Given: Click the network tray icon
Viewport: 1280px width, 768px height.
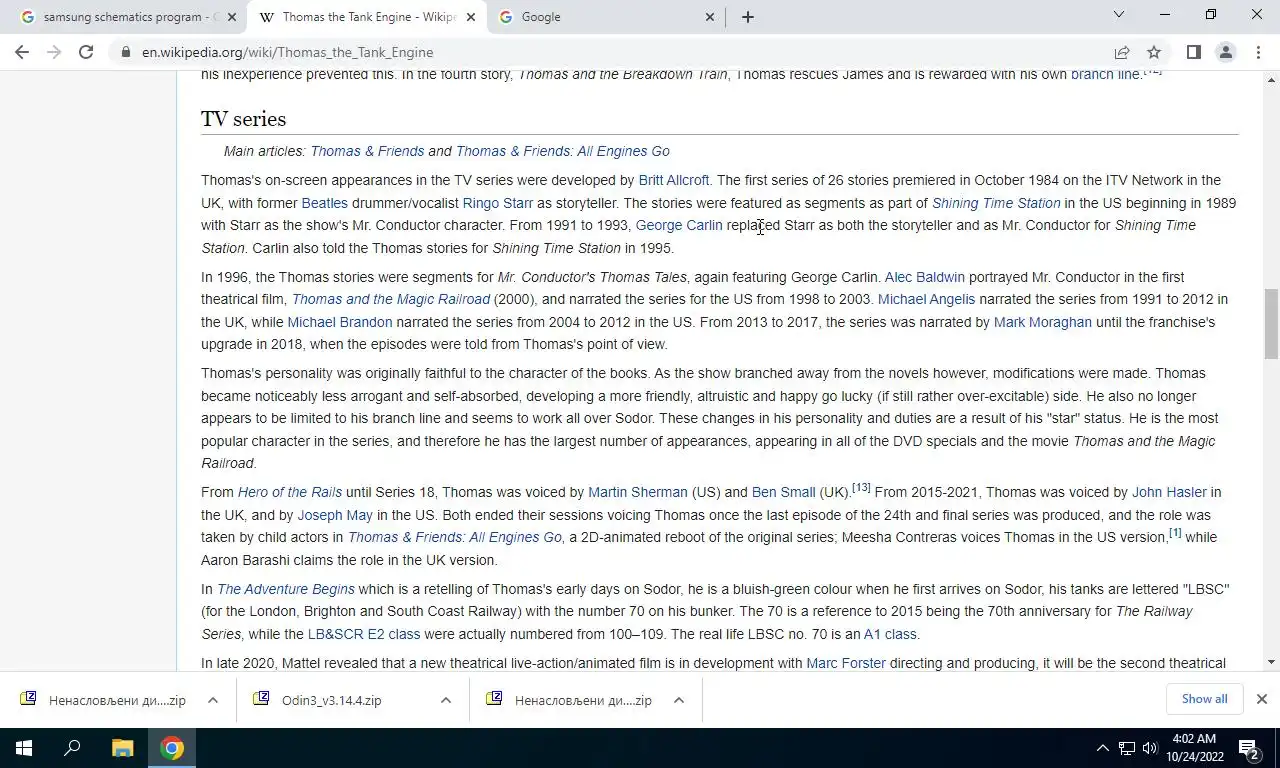Looking at the screenshot, I should 1126,748.
